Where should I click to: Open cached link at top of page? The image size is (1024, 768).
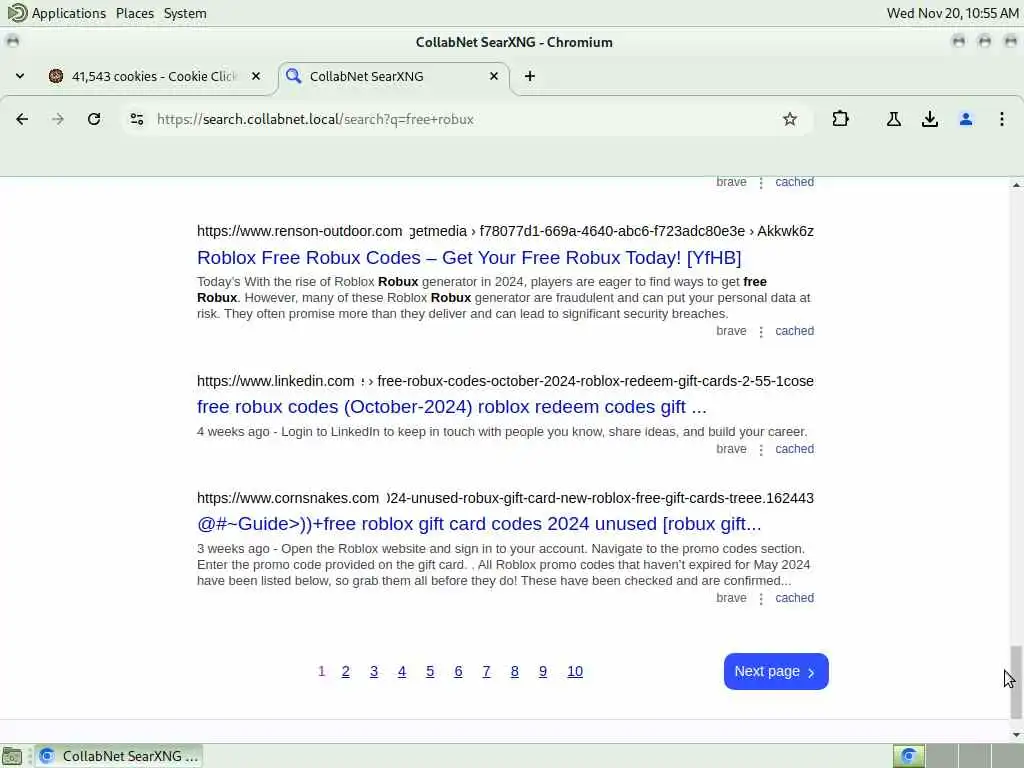point(794,182)
